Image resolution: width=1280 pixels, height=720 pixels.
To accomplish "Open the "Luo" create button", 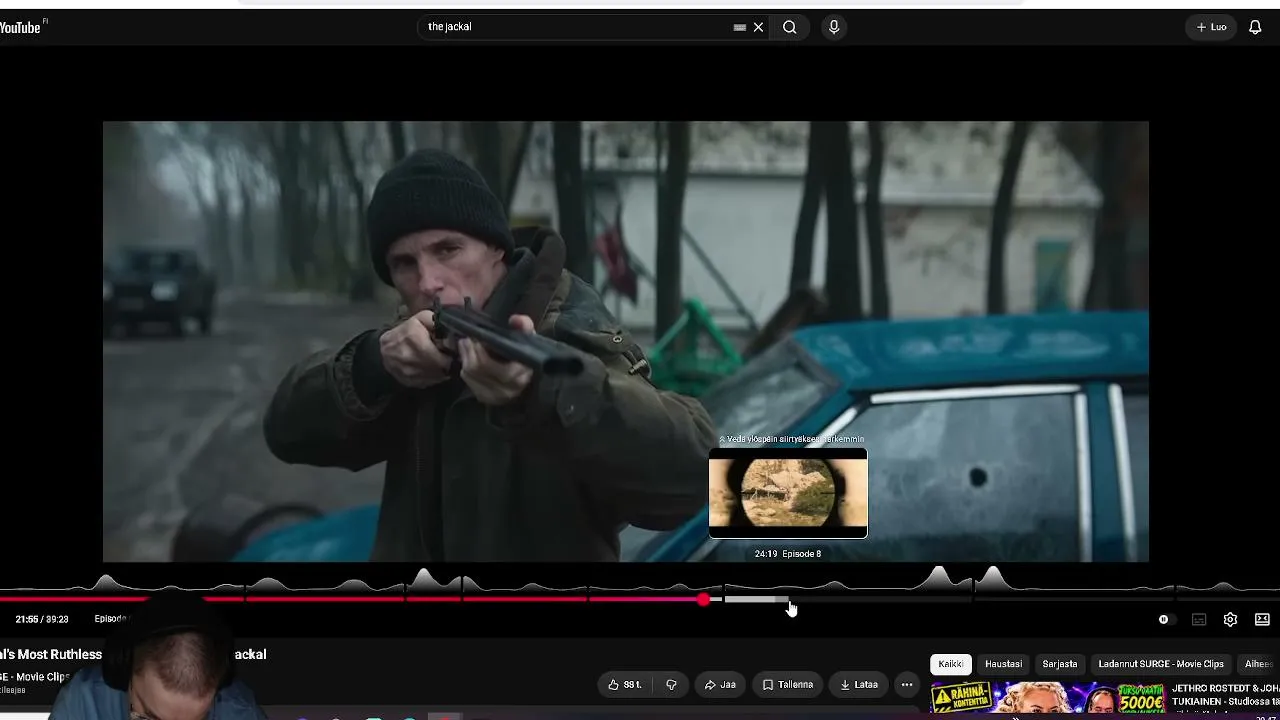I will [x=1212, y=27].
